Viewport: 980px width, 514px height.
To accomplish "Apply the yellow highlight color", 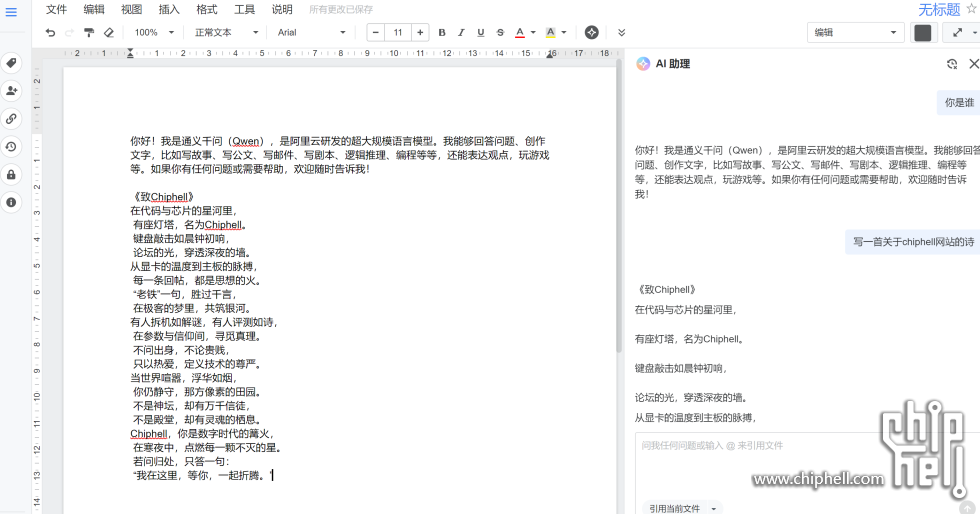I will point(550,33).
